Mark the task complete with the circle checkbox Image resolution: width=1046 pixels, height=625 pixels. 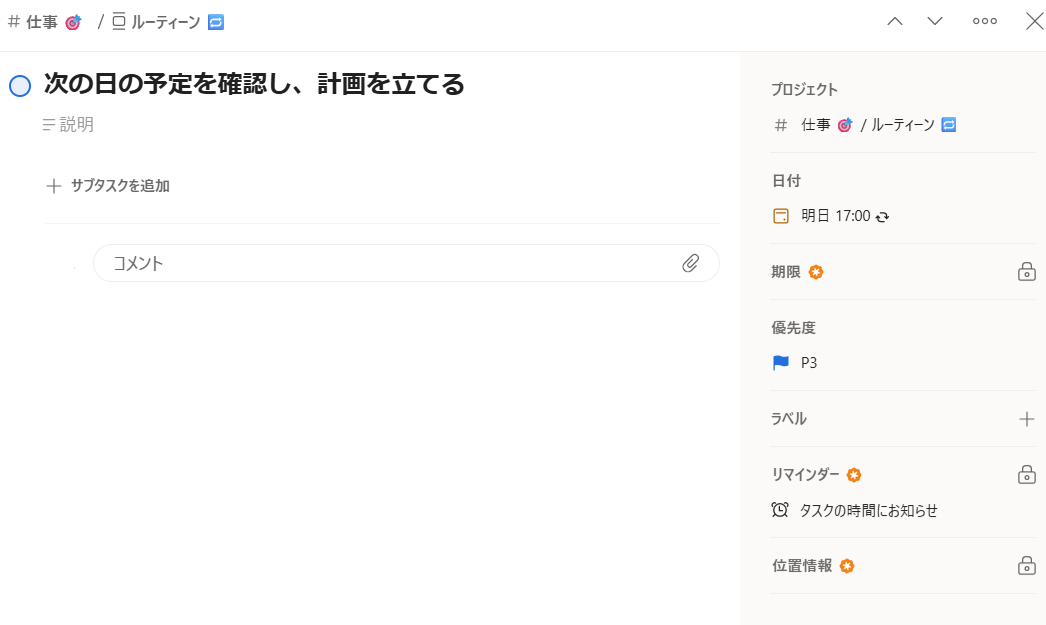pyautogui.click(x=18, y=85)
